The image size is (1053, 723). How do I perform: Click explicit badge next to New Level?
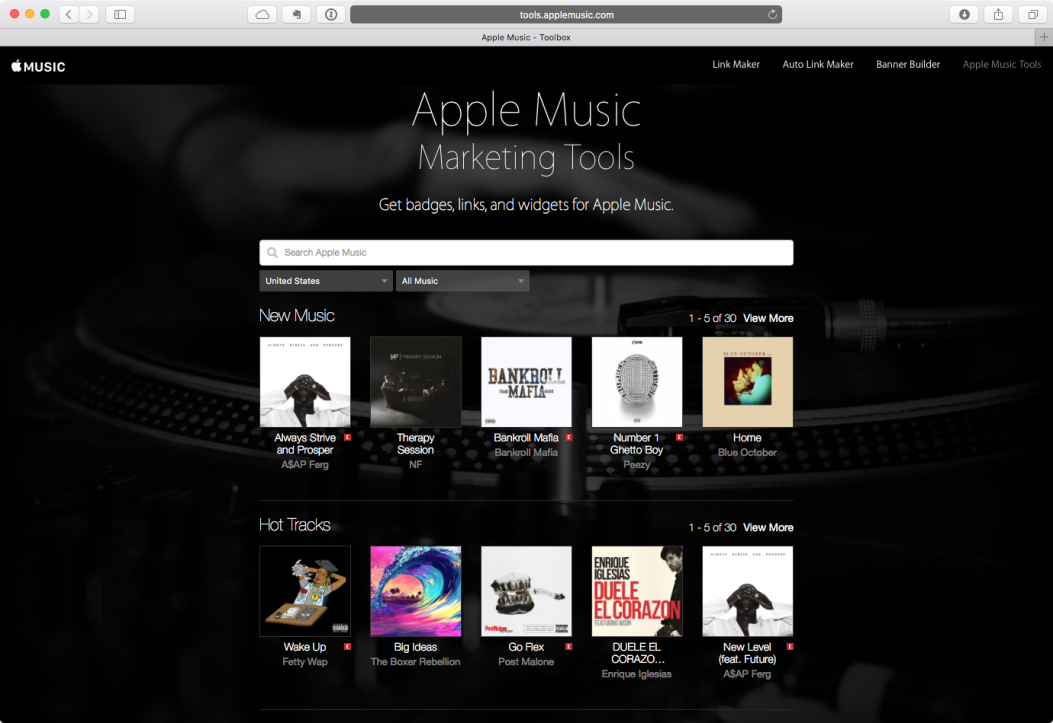pos(790,646)
